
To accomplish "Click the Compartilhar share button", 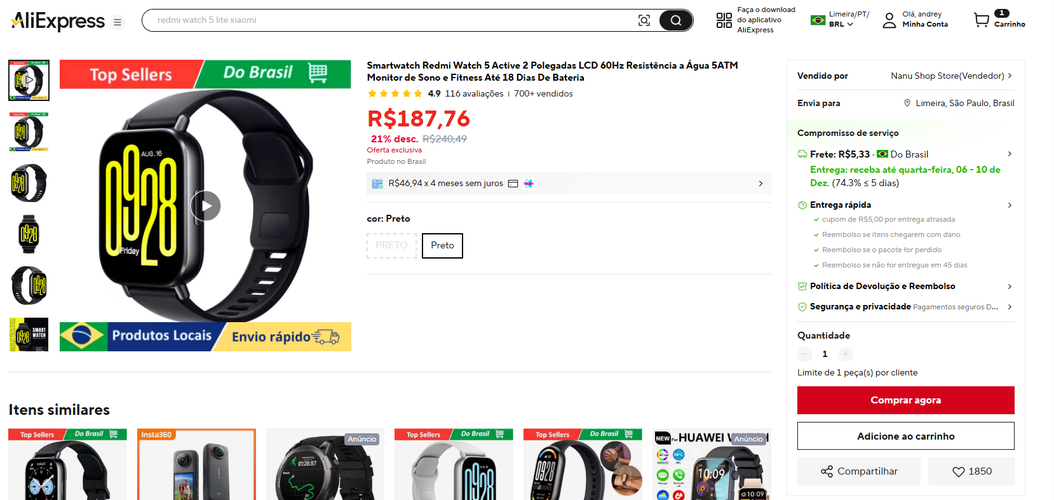I will click(x=858, y=471).
